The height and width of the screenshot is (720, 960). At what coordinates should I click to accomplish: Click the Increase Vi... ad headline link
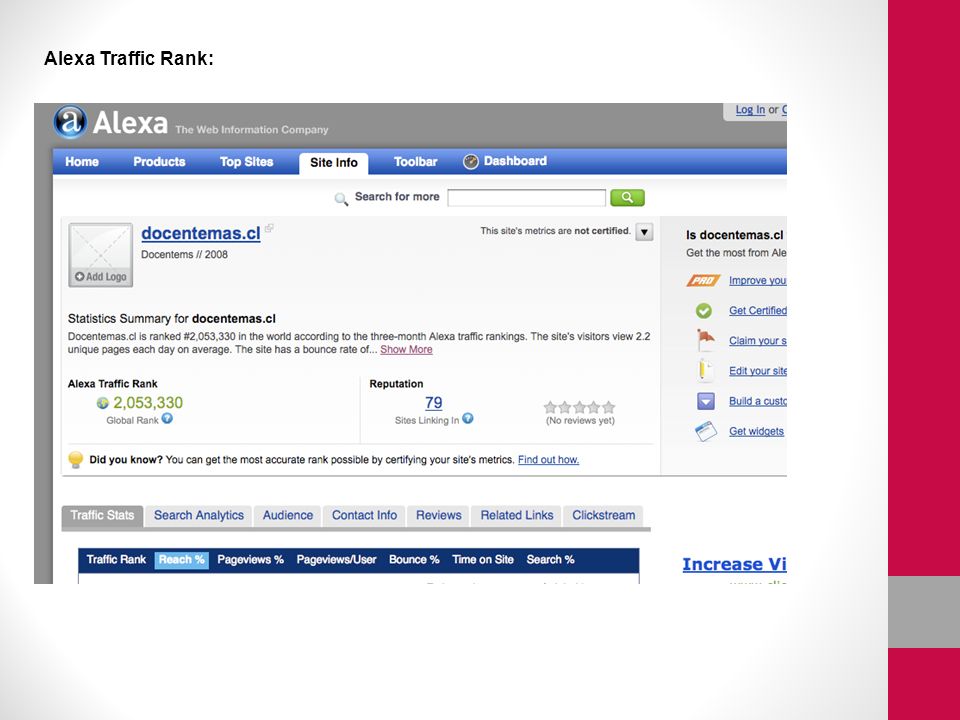tap(734, 564)
